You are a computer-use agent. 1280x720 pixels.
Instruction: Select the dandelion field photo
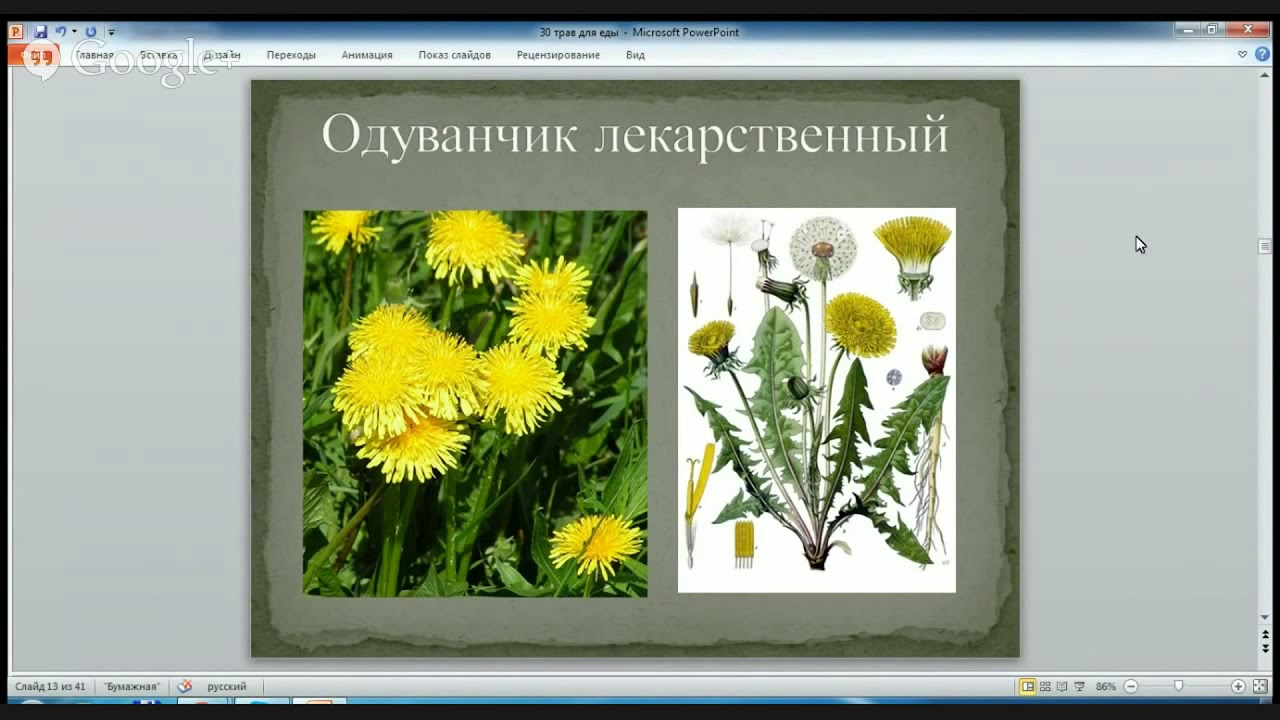(475, 403)
